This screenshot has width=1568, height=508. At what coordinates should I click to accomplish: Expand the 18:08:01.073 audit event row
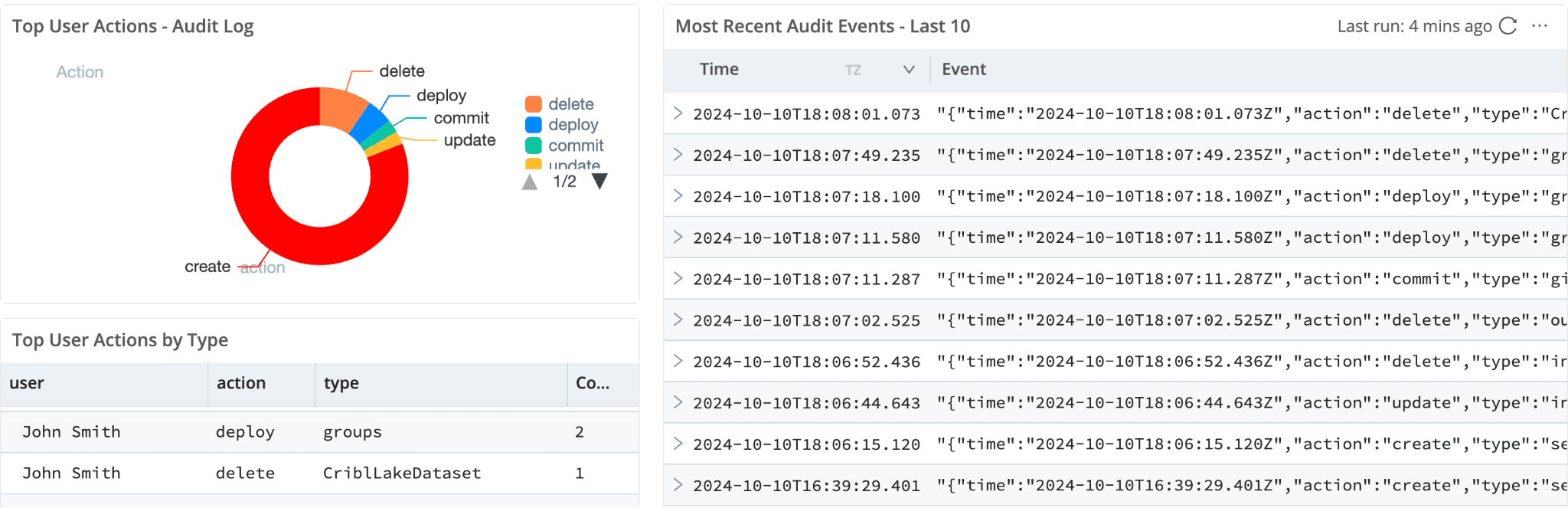[678, 113]
